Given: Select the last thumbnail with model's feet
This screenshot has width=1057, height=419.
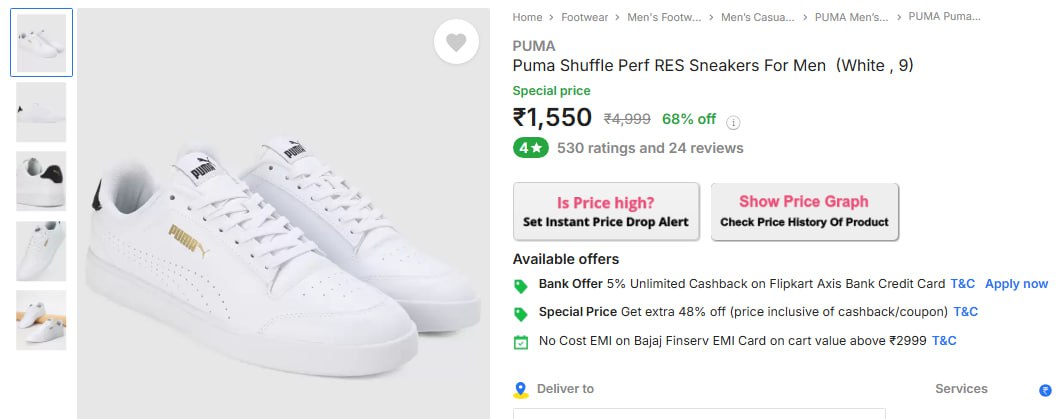Looking at the screenshot, I should (x=41, y=320).
